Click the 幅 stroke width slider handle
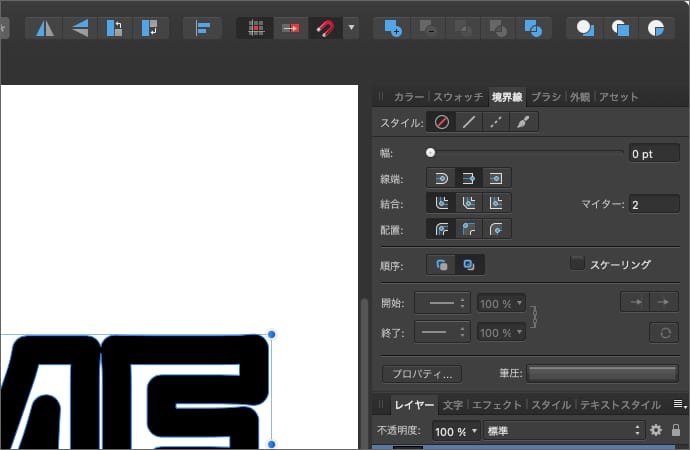Screen dimensions: 690x450 click(430, 153)
